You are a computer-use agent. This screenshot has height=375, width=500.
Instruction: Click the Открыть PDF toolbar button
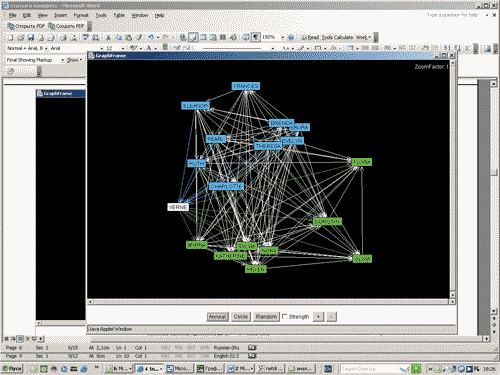[26, 26]
